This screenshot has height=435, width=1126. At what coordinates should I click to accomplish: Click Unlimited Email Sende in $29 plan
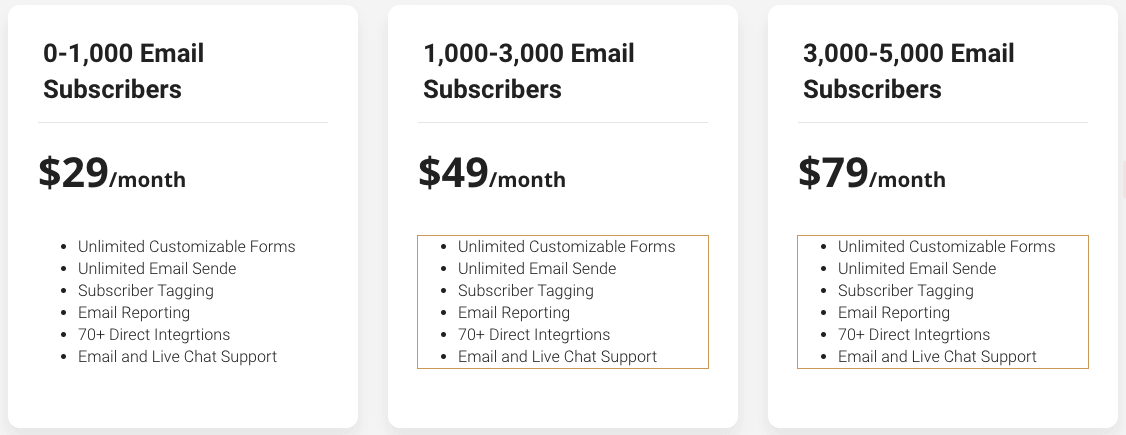point(157,268)
